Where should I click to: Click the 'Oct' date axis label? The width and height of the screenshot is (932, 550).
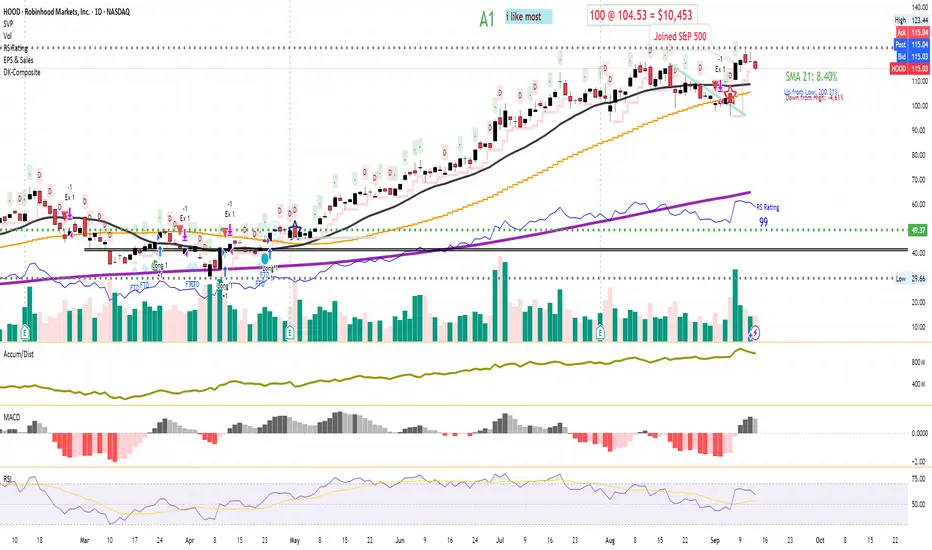point(820,540)
